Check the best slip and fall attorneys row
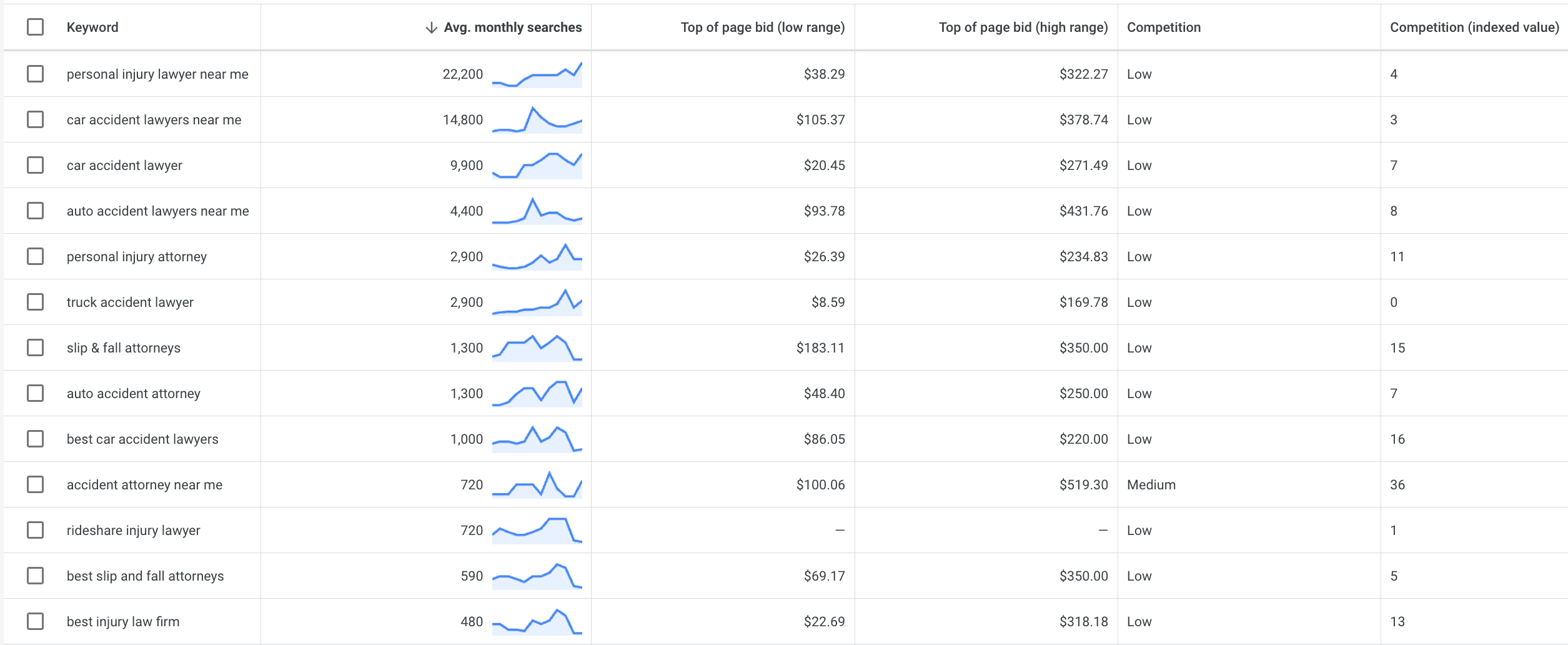This screenshot has height=645, width=1568. (36, 576)
